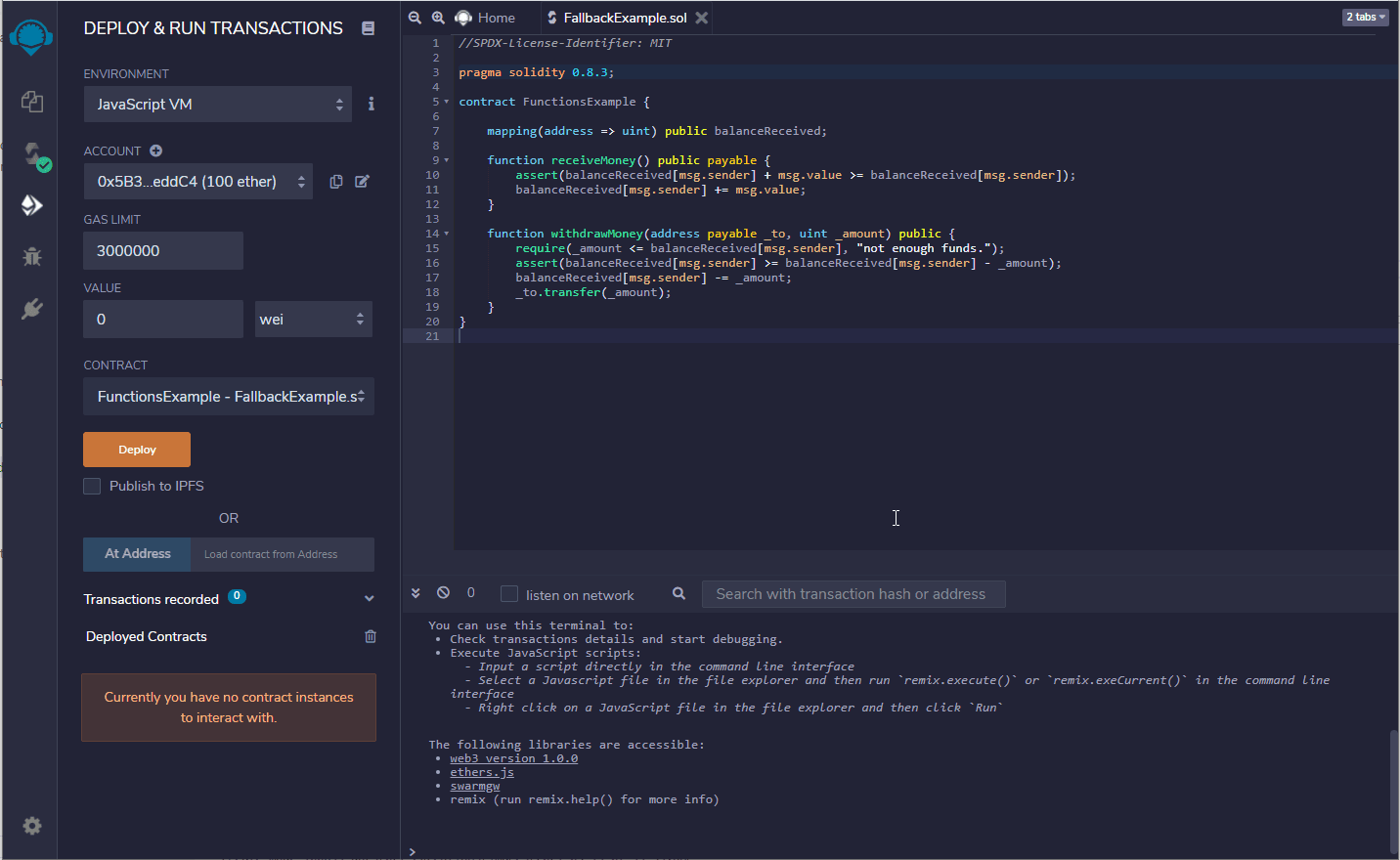Open the wei unit dropdown
Screen dimensions: 1400x860
[314, 319]
